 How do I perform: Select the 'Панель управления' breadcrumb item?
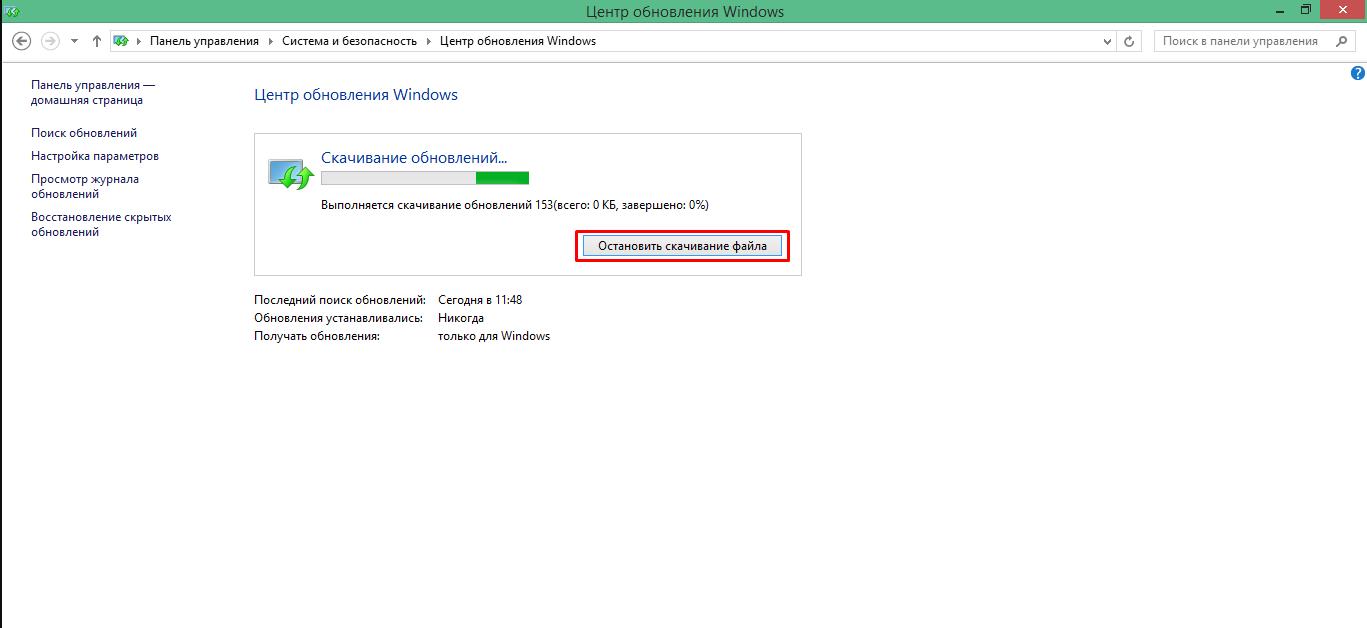point(204,41)
